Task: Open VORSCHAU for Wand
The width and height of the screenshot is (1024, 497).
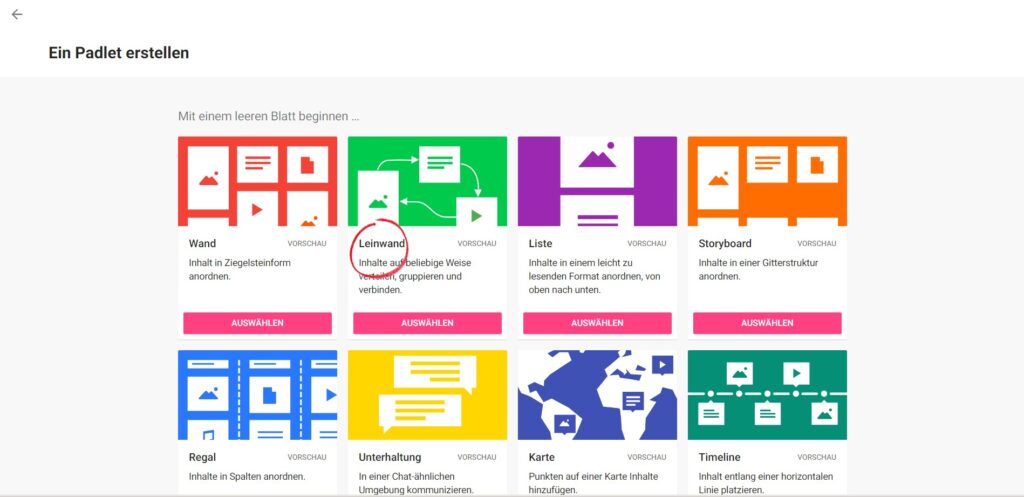Action: pyautogui.click(x=307, y=244)
